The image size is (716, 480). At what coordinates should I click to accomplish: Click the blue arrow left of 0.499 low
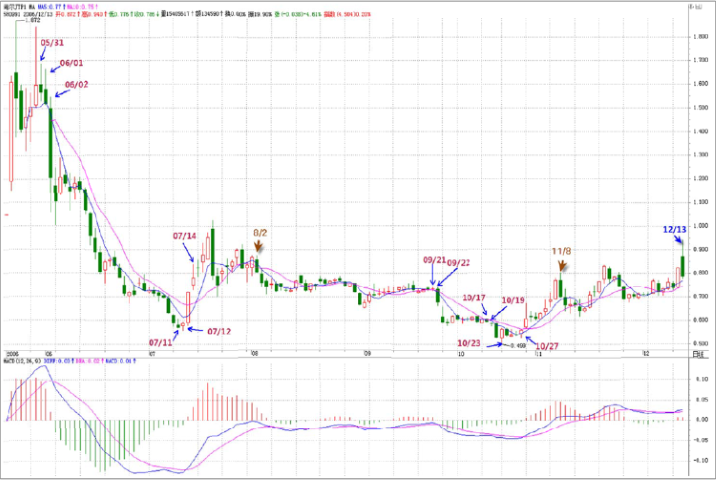[494, 346]
